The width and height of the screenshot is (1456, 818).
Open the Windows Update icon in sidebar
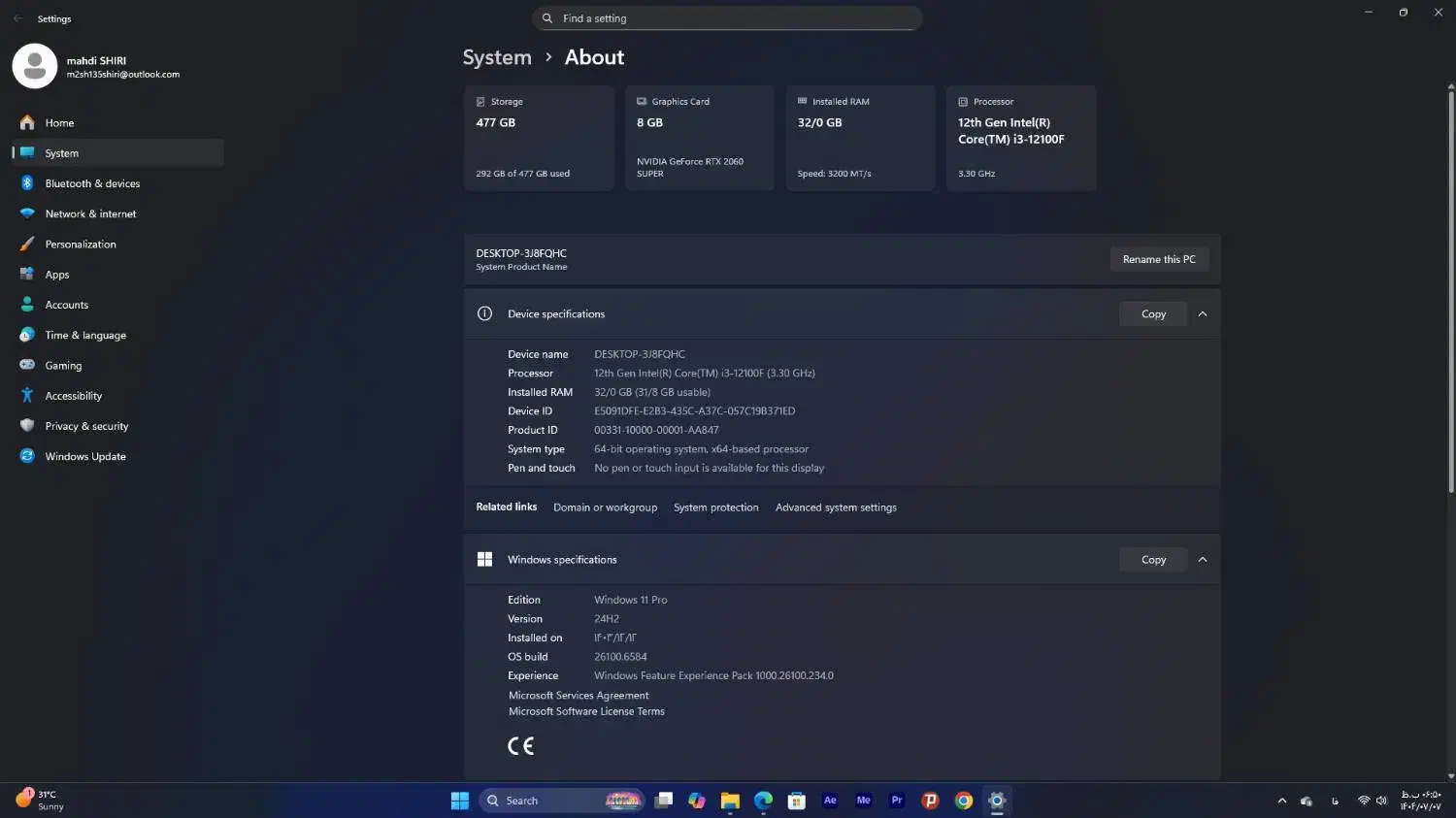point(27,456)
